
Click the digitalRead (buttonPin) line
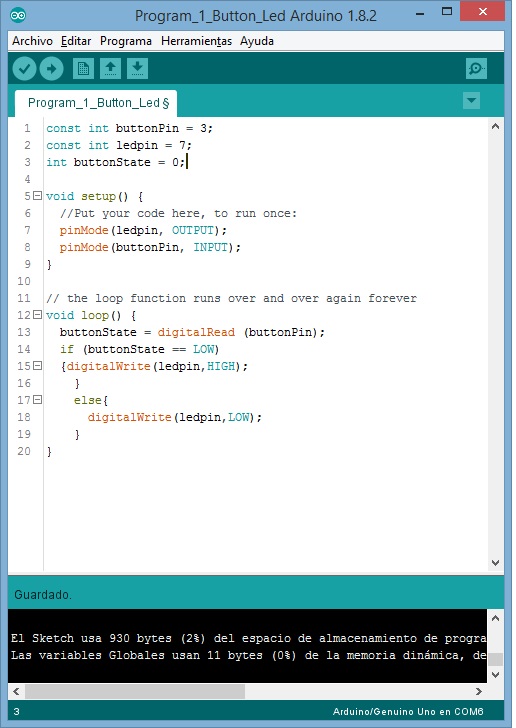[192, 332]
